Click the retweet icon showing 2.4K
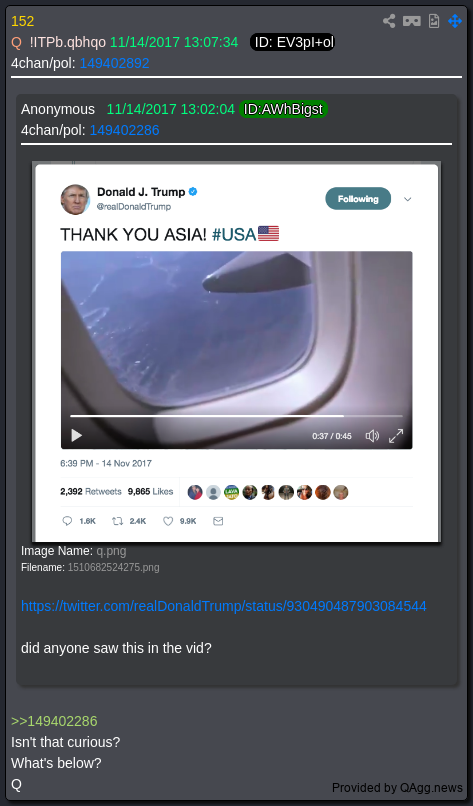Viewport: 473px width, 806px height. point(118,521)
